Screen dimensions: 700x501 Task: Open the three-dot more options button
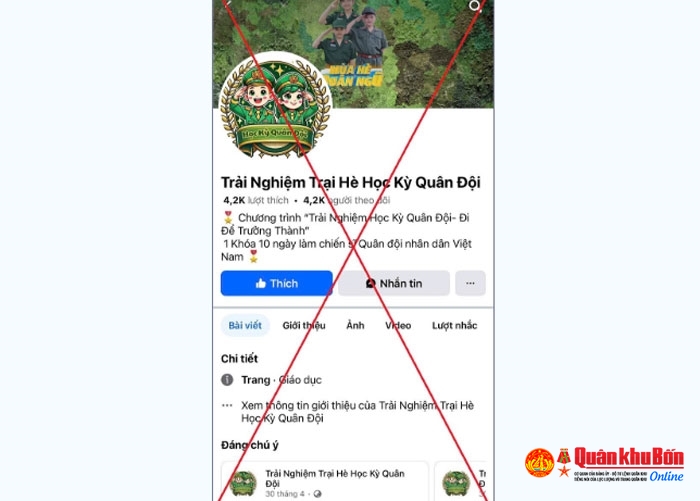[x=470, y=283]
